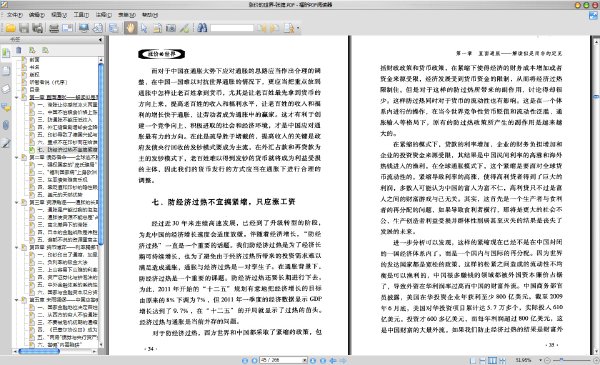Viewport: 600px width, 365px height.
Task: Select the Hand tool in toolbar
Action: [x=130, y=28]
